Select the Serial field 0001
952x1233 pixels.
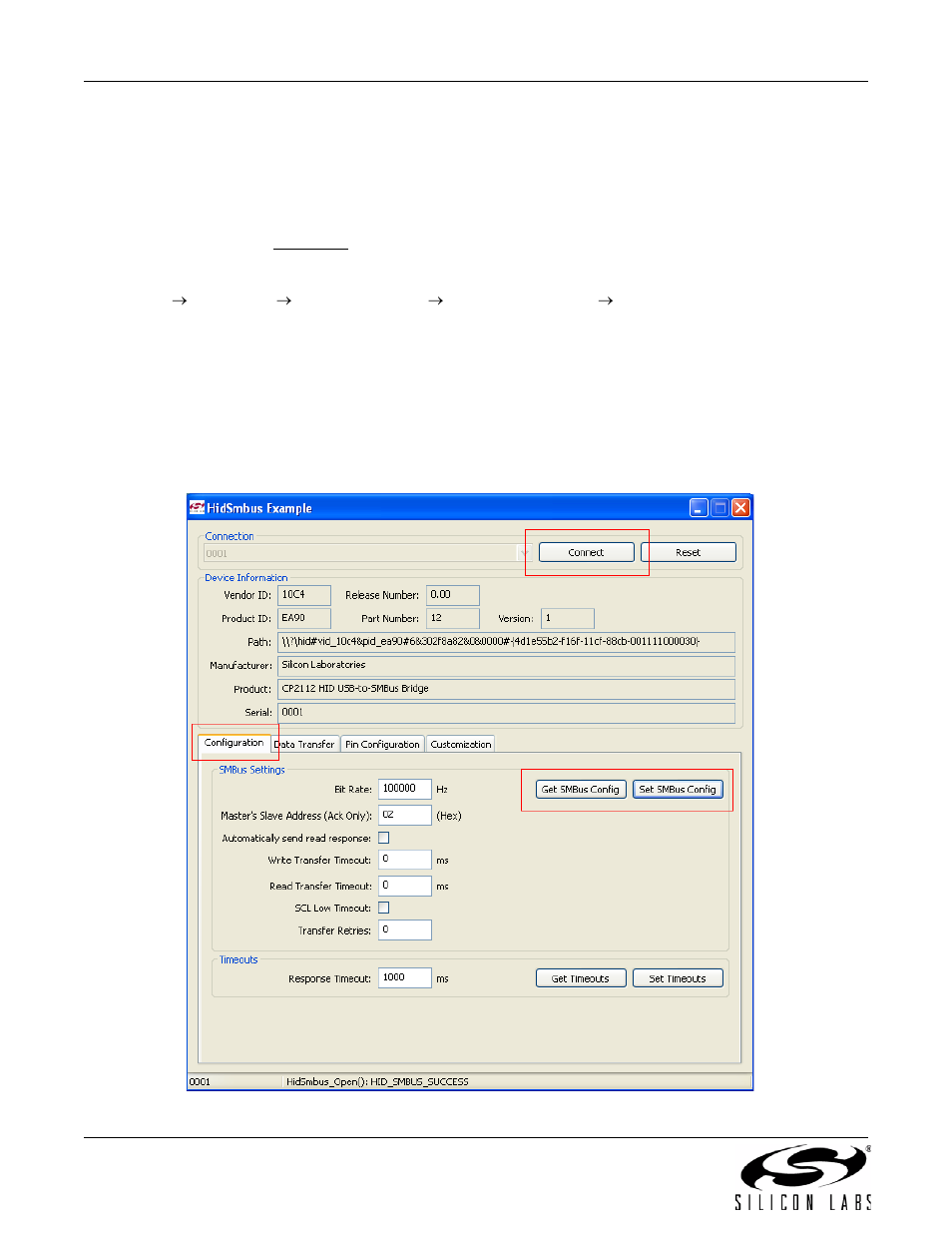[506, 713]
